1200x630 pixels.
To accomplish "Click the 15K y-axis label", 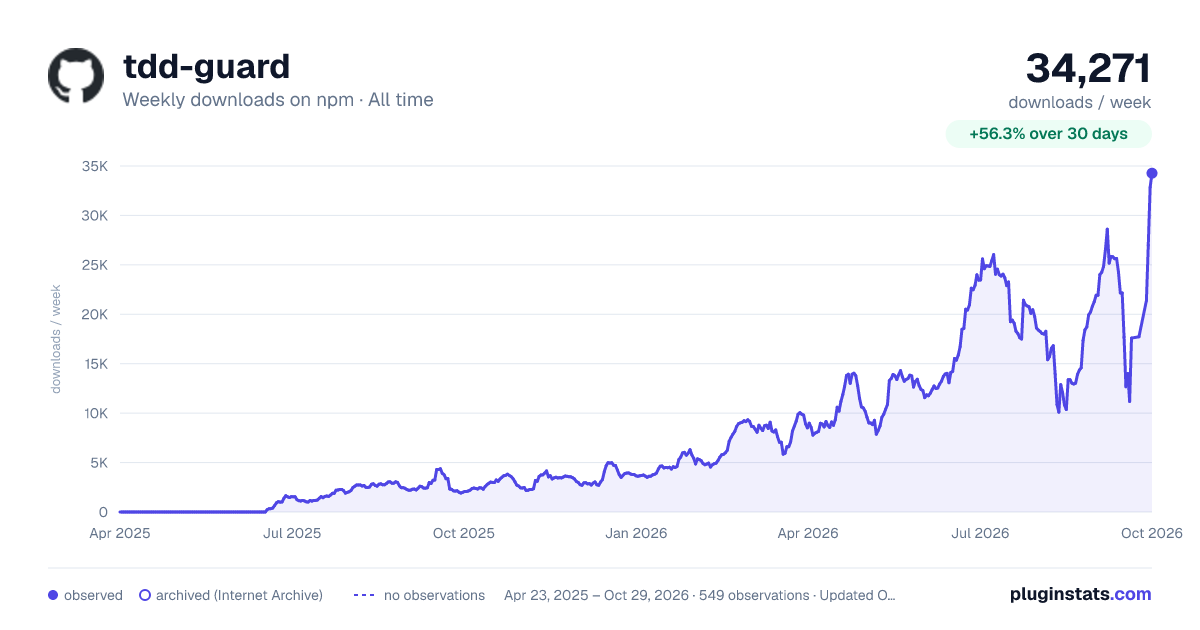I will (94, 364).
